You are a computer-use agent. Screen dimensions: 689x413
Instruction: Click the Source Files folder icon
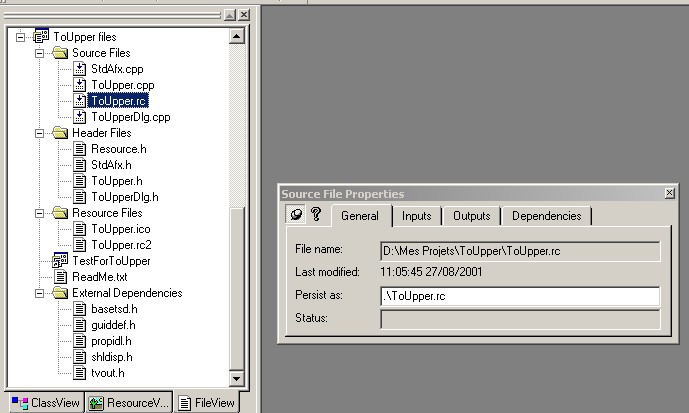pyautogui.click(x=60, y=53)
